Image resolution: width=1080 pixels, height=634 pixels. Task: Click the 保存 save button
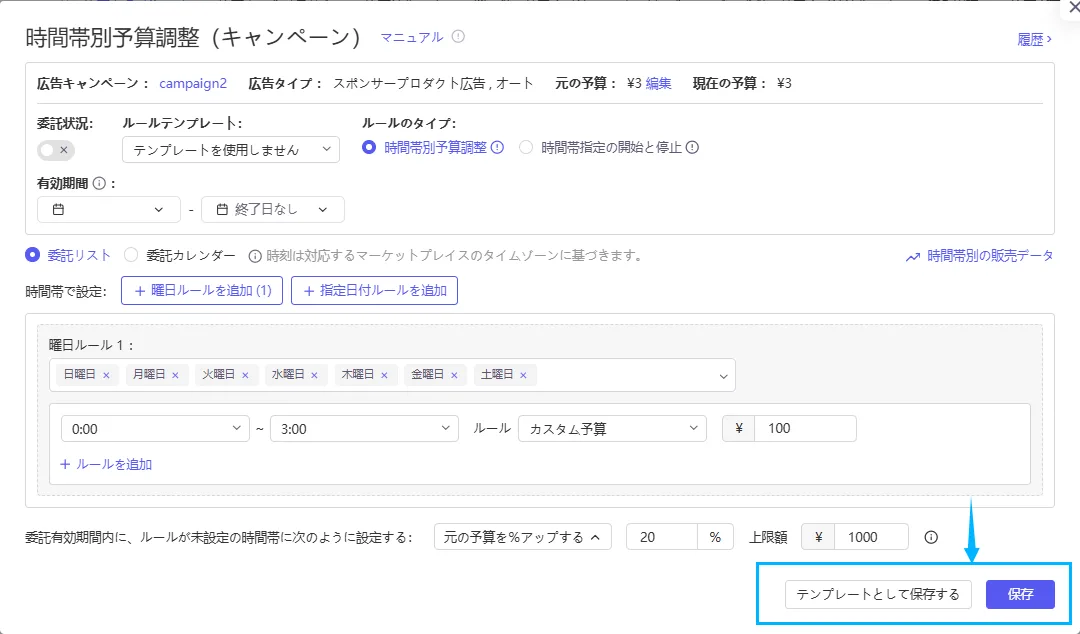(x=1020, y=594)
